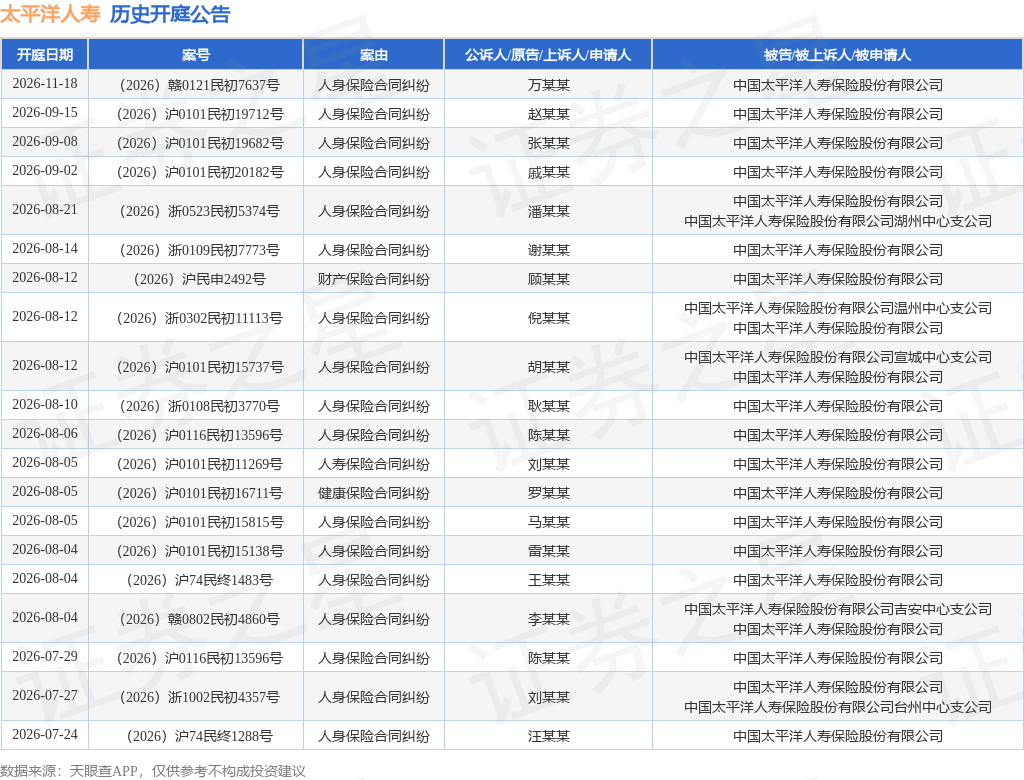Select case (2026)沪民申2492号
Image resolution: width=1024 pixels, height=780 pixels.
(199, 280)
